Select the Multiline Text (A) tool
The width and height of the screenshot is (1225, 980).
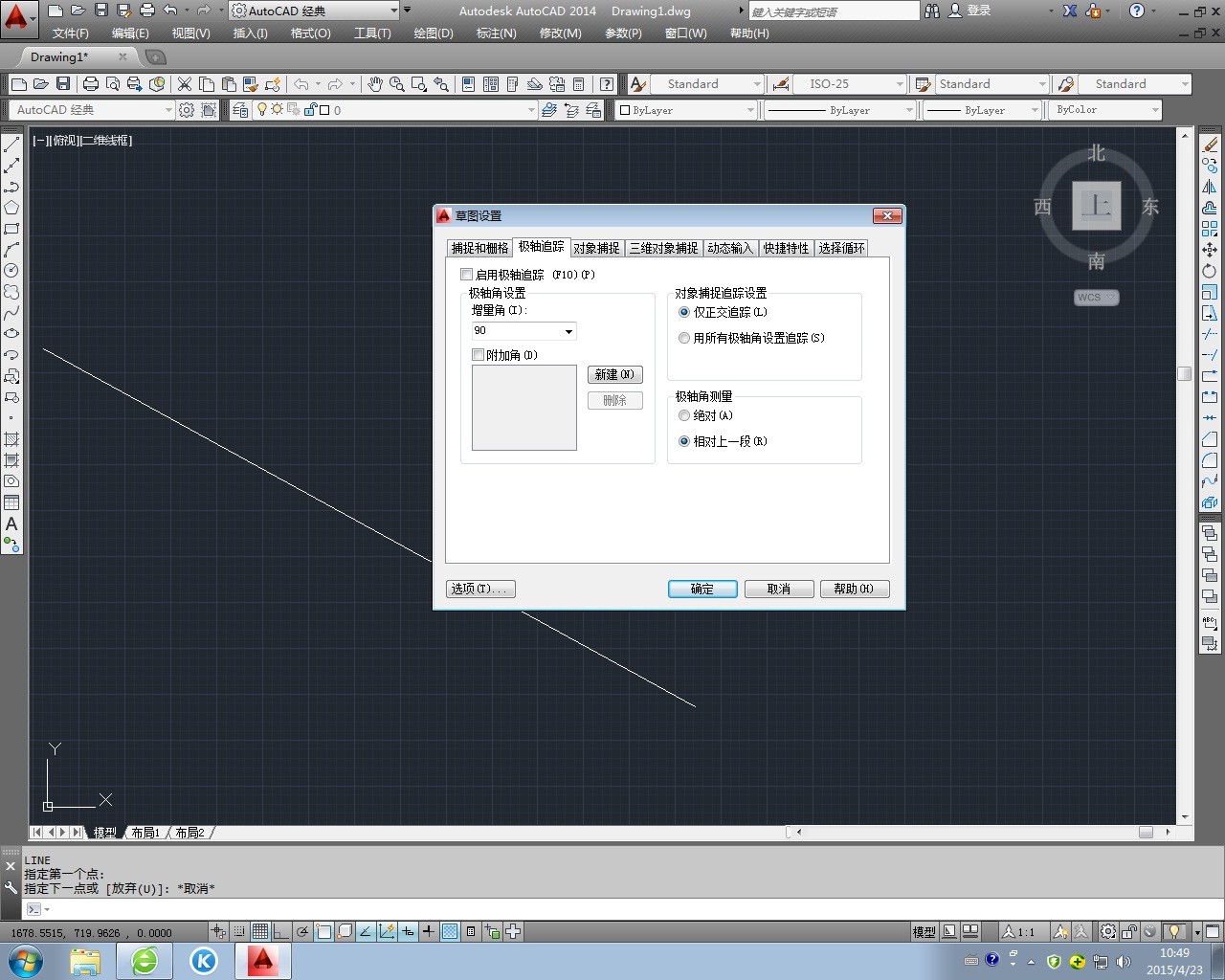[x=11, y=523]
